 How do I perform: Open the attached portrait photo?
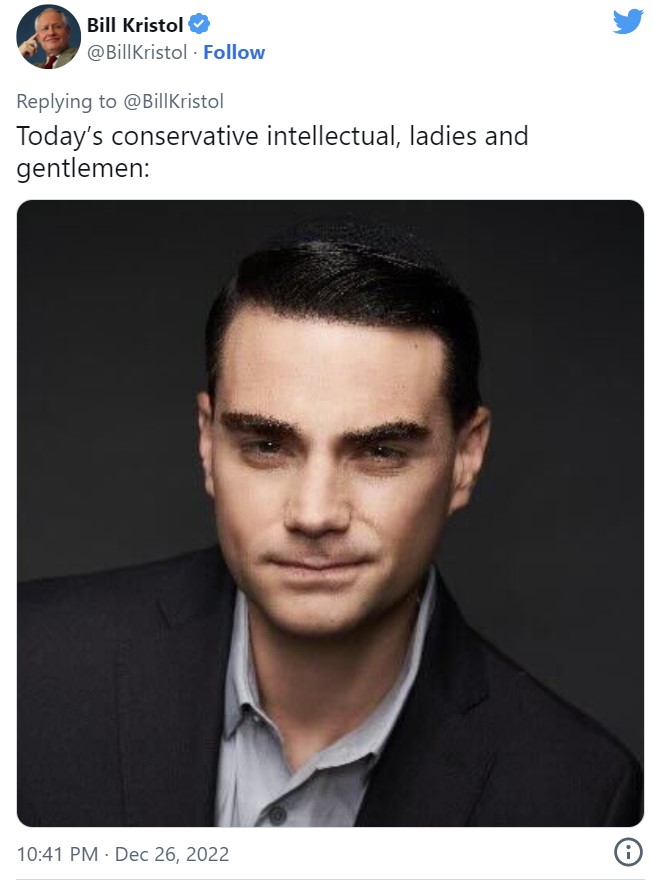click(x=330, y=513)
